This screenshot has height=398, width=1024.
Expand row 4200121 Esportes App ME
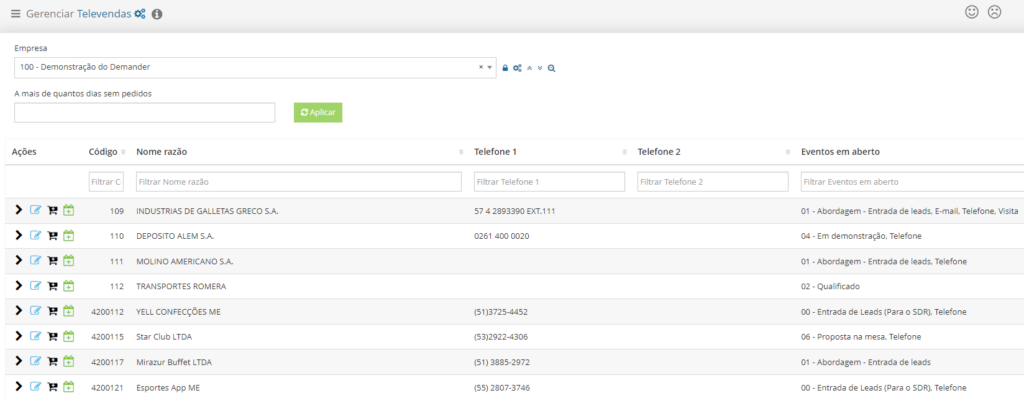coord(18,386)
